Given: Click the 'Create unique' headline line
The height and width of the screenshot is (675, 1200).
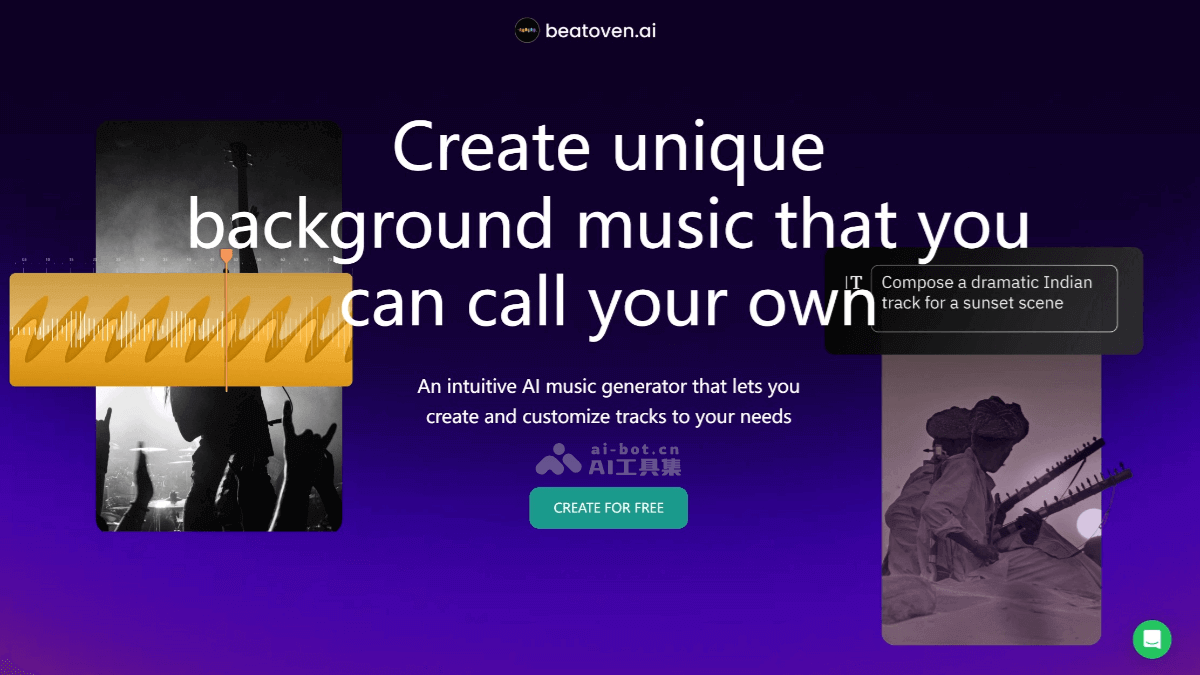Looking at the screenshot, I should [x=608, y=145].
